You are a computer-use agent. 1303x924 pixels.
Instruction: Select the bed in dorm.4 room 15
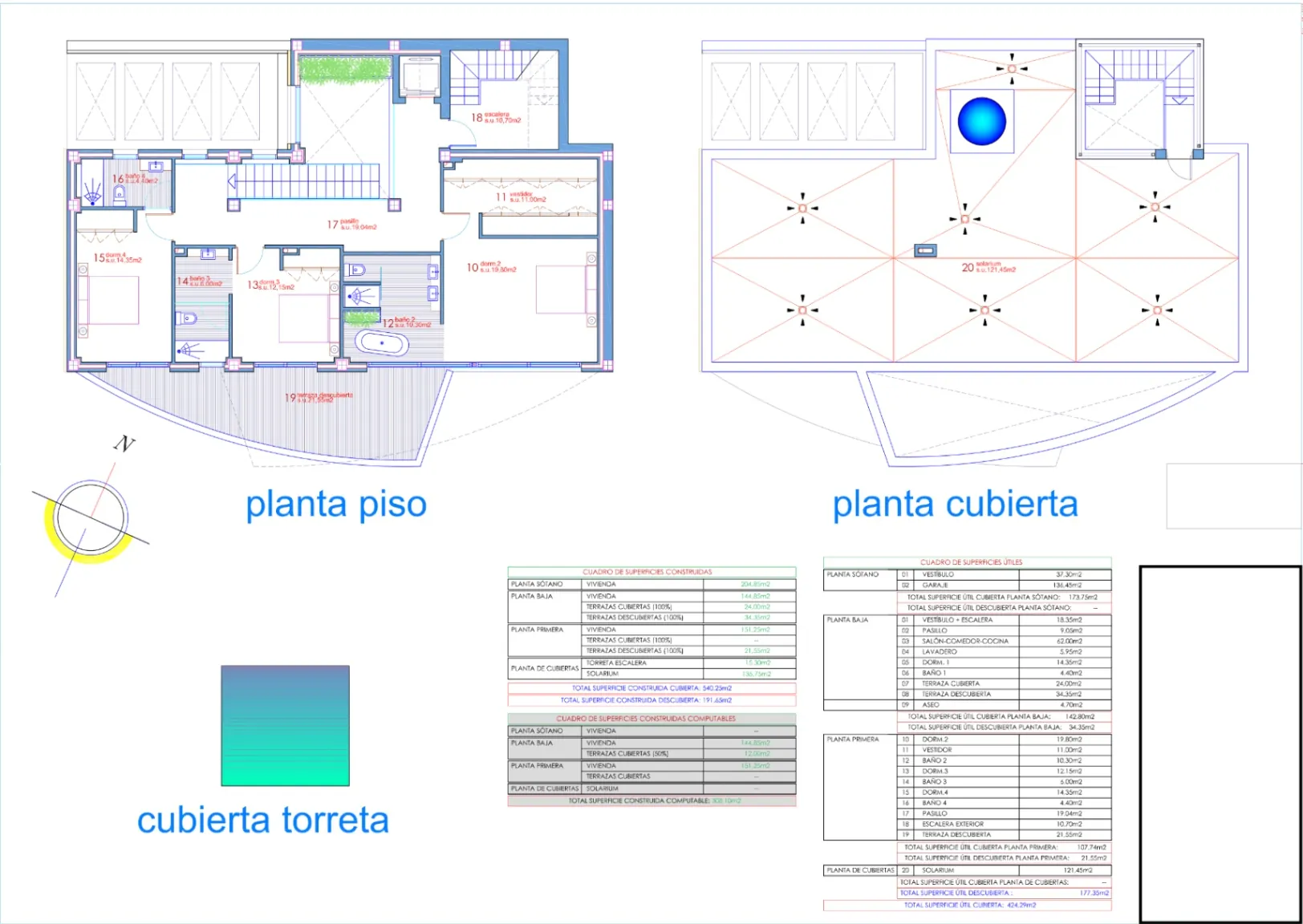tap(109, 301)
